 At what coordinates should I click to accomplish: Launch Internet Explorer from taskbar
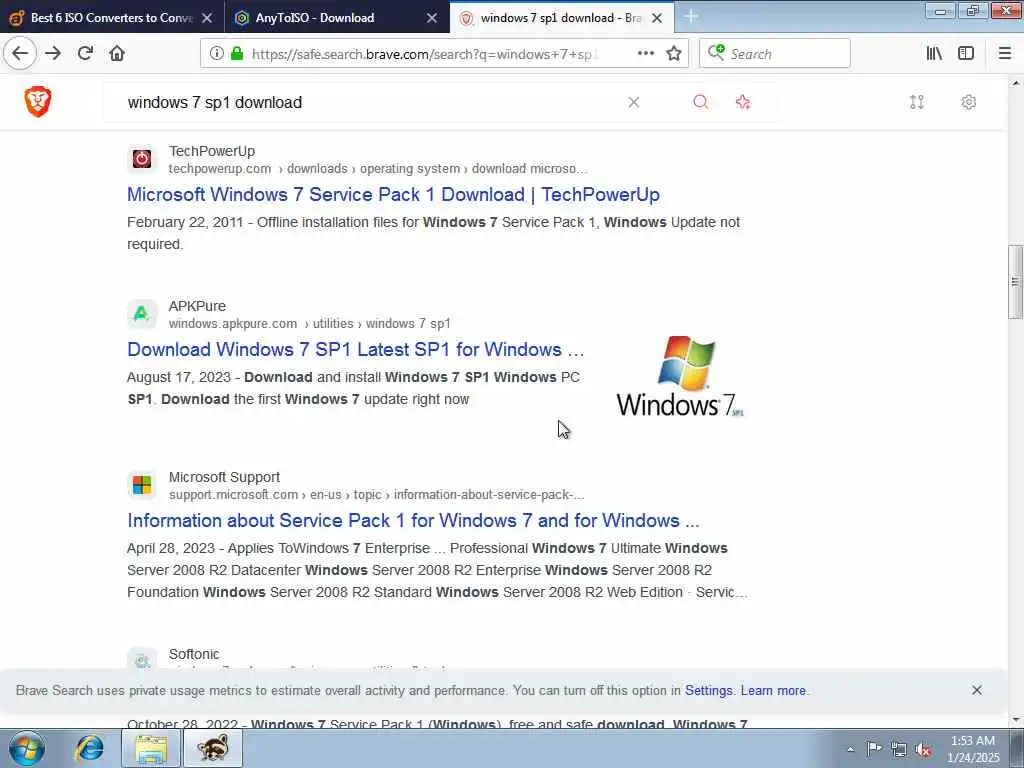(x=89, y=748)
